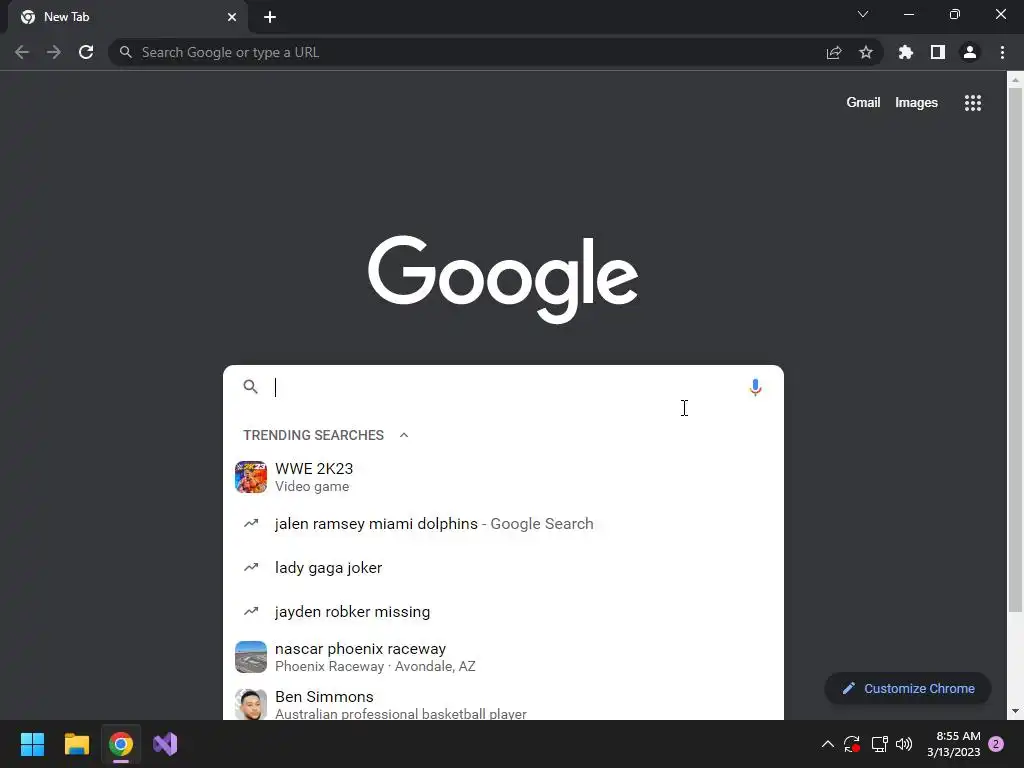Go forward using the forward arrow

tap(54, 52)
